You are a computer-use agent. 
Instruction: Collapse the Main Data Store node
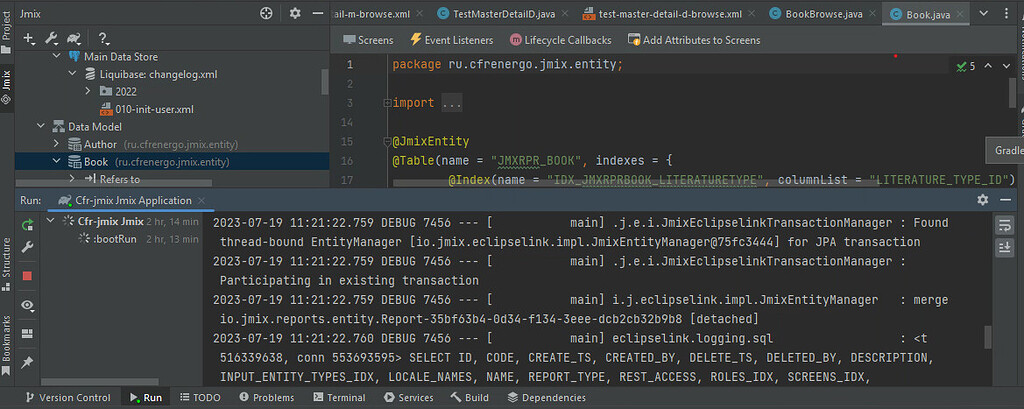pos(56,57)
